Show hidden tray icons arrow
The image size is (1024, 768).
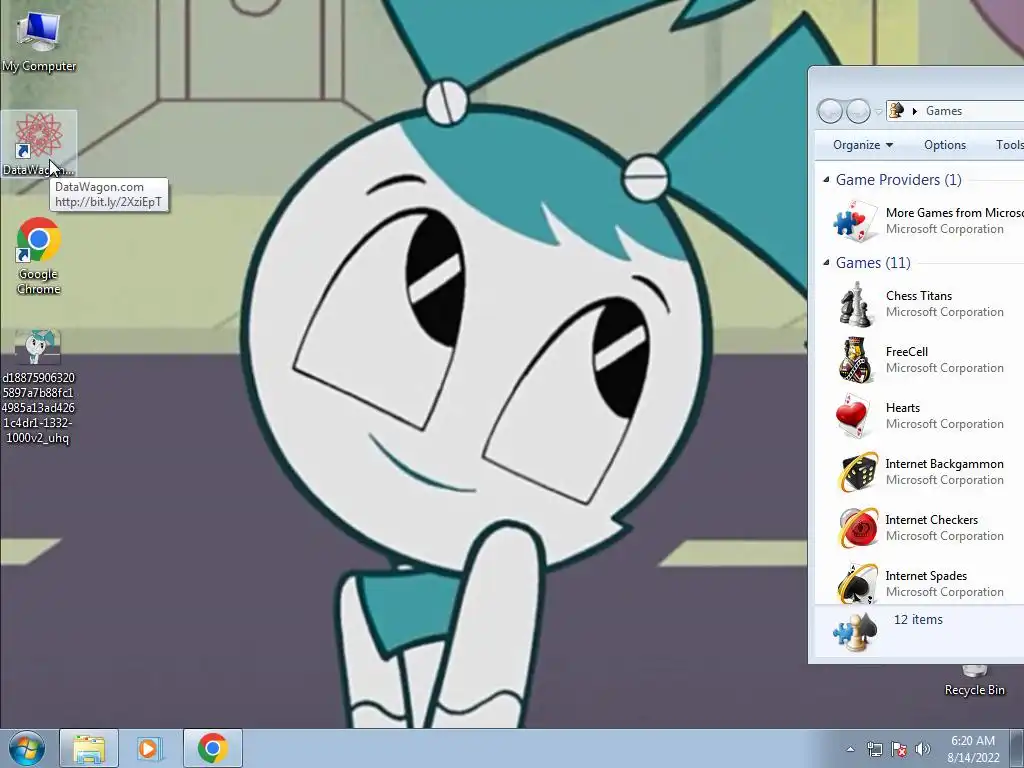pyautogui.click(x=850, y=749)
